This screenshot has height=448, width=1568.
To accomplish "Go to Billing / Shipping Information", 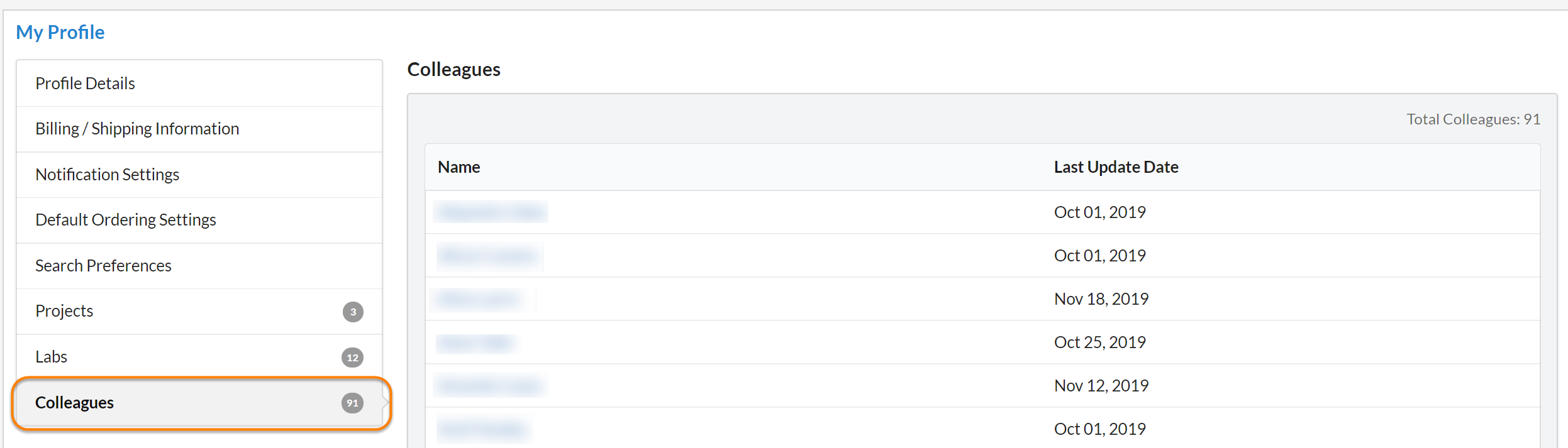I will [x=137, y=129].
